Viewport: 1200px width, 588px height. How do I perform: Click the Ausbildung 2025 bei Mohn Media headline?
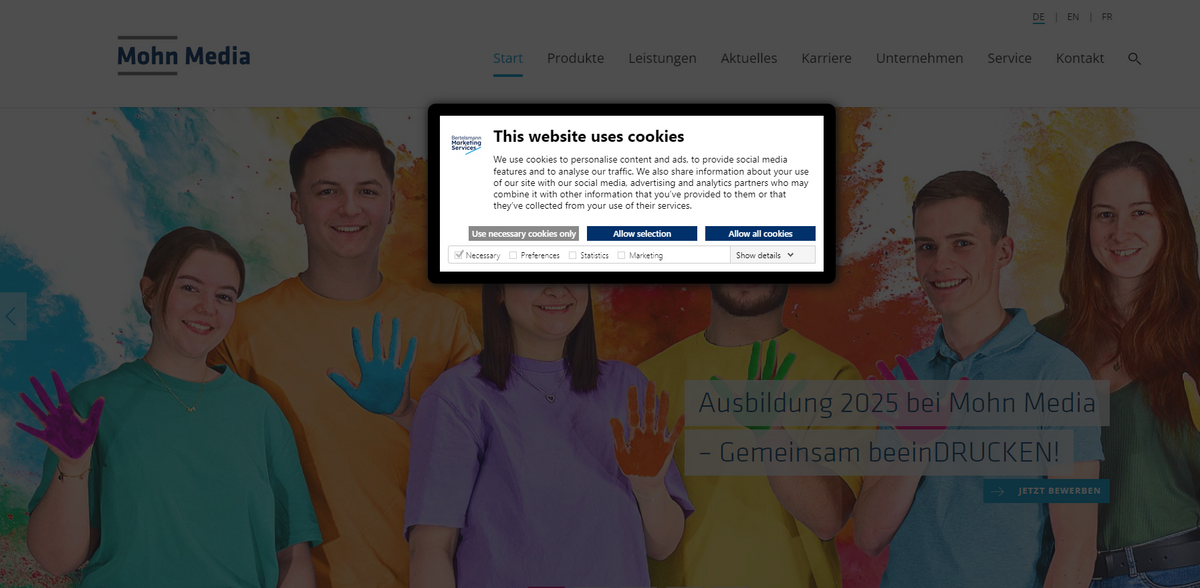(897, 404)
